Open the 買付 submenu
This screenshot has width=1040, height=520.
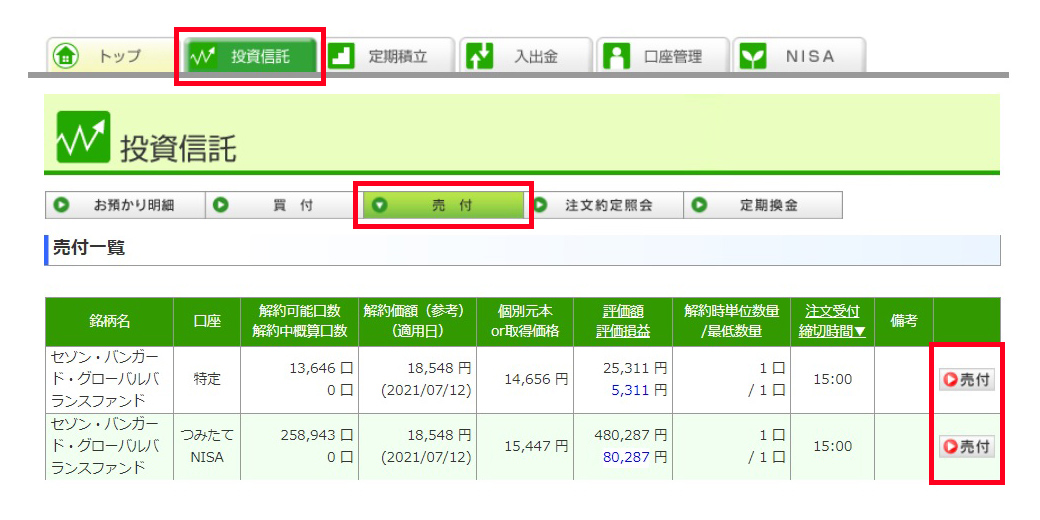point(285,206)
